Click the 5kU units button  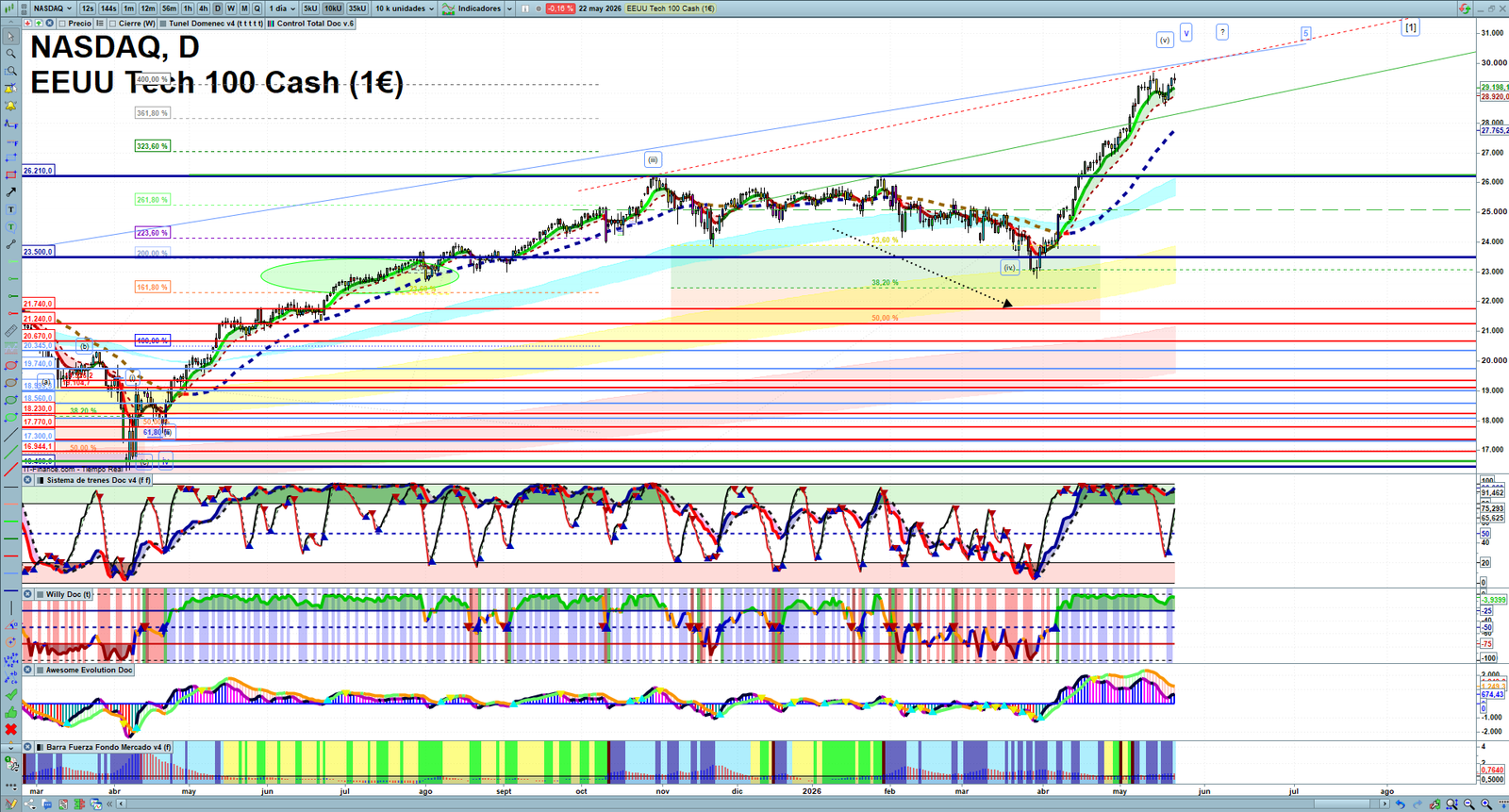310,8
